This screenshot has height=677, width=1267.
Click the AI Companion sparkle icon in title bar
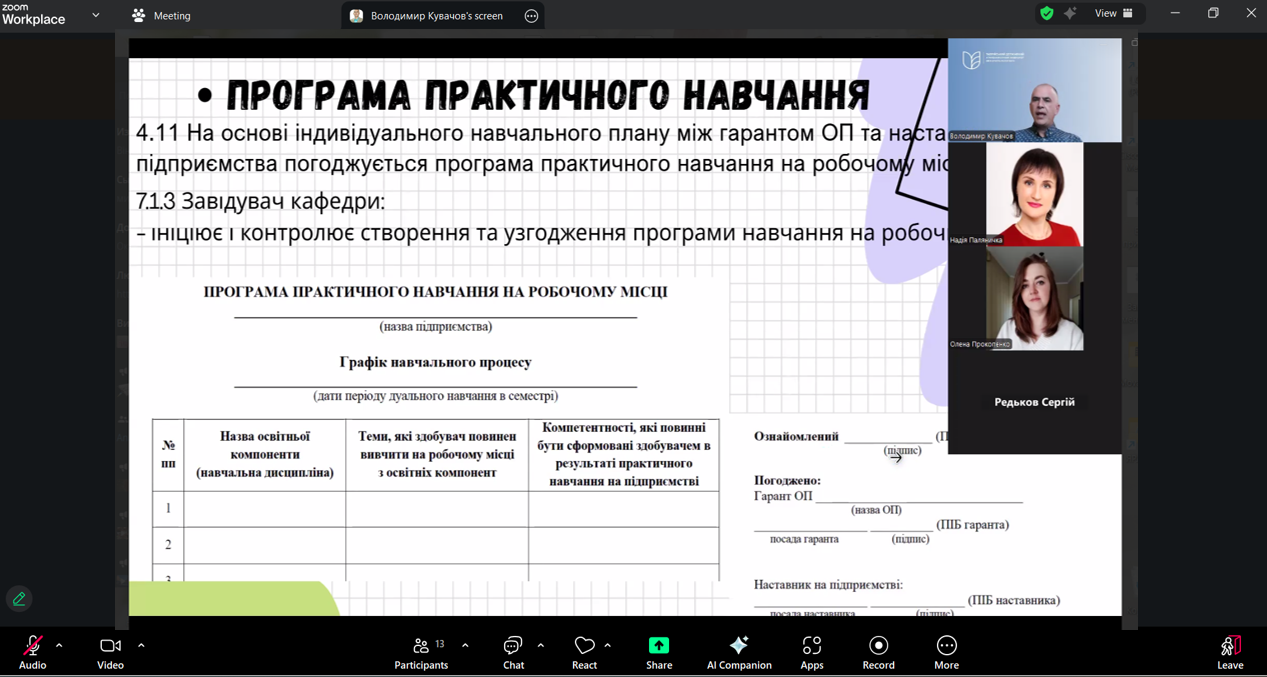tap(1070, 14)
